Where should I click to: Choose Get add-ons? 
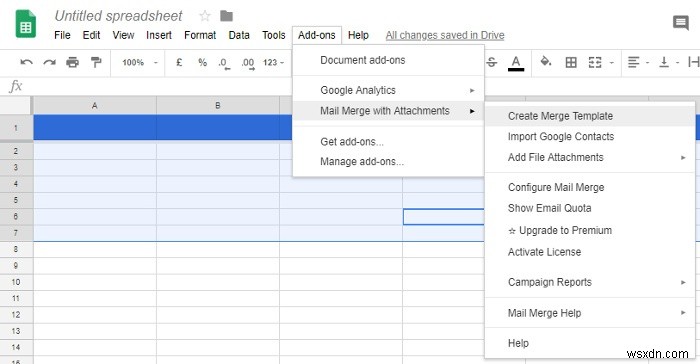click(x=388, y=142)
